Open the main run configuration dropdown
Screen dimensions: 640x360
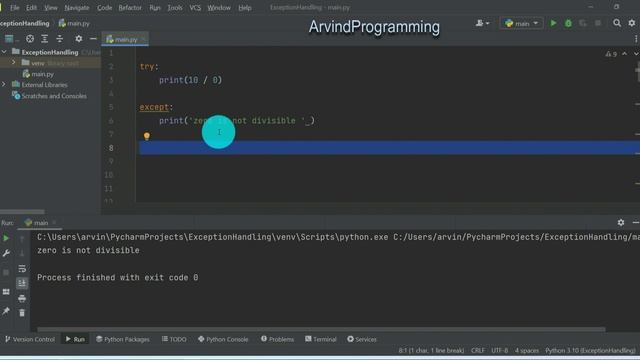[x=521, y=23]
